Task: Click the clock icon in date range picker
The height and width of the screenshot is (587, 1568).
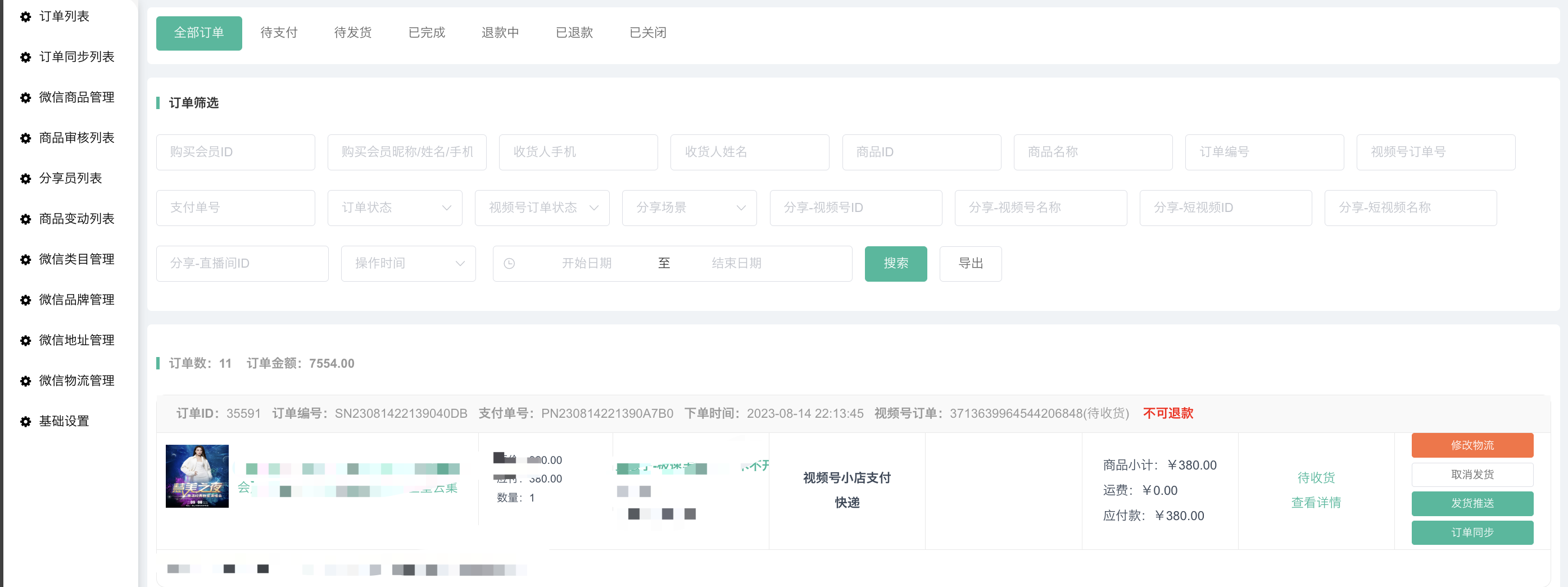Action: [x=510, y=264]
